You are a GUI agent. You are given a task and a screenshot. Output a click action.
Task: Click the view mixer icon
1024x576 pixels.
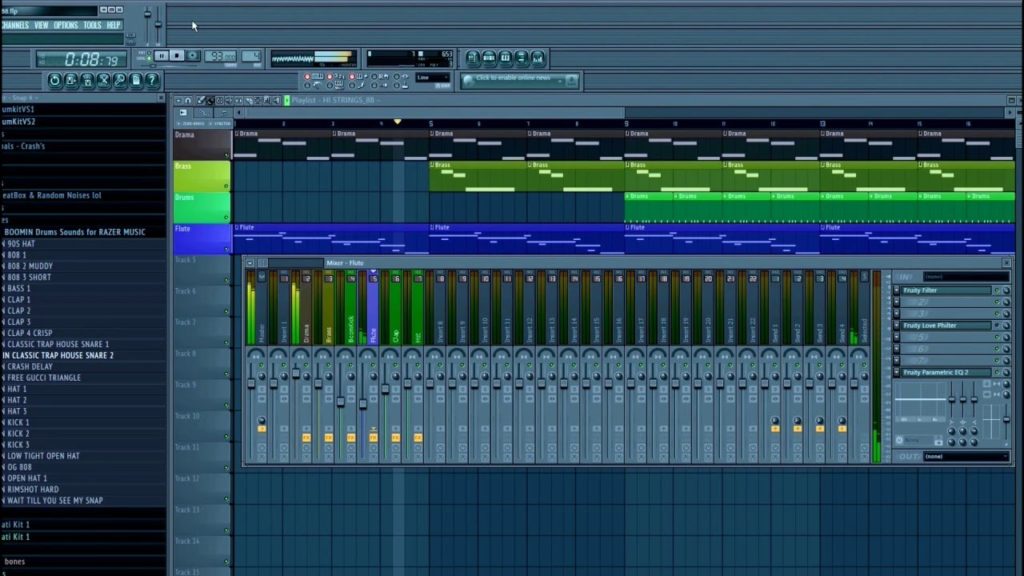[x=538, y=59]
